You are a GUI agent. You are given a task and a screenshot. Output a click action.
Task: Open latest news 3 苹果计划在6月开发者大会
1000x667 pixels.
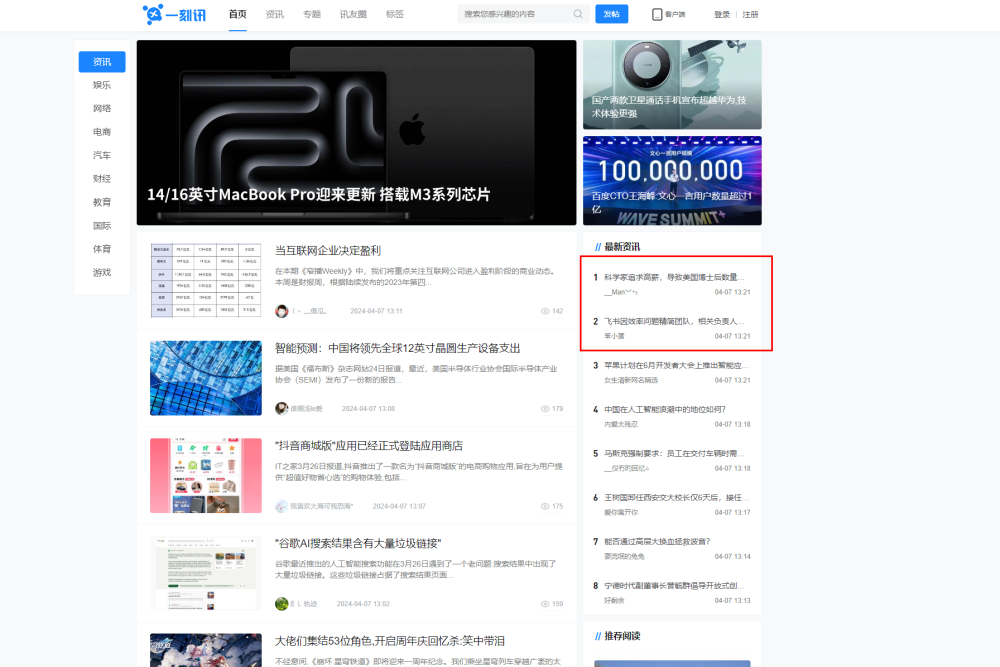[676, 365]
